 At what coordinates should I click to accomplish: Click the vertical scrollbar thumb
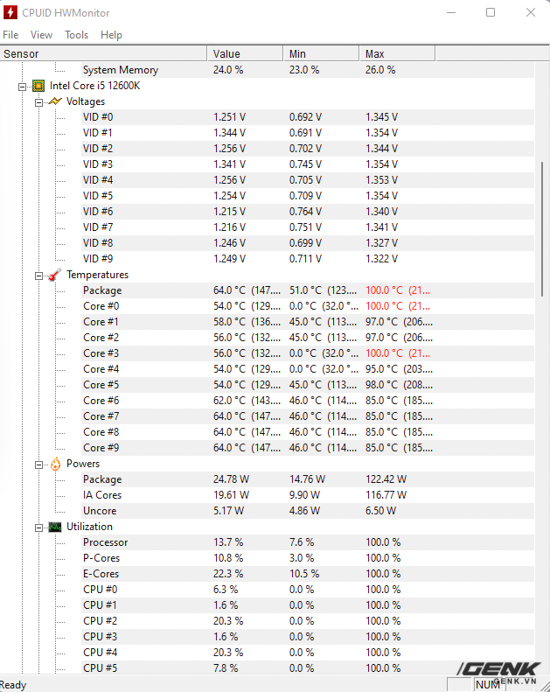tap(542, 229)
